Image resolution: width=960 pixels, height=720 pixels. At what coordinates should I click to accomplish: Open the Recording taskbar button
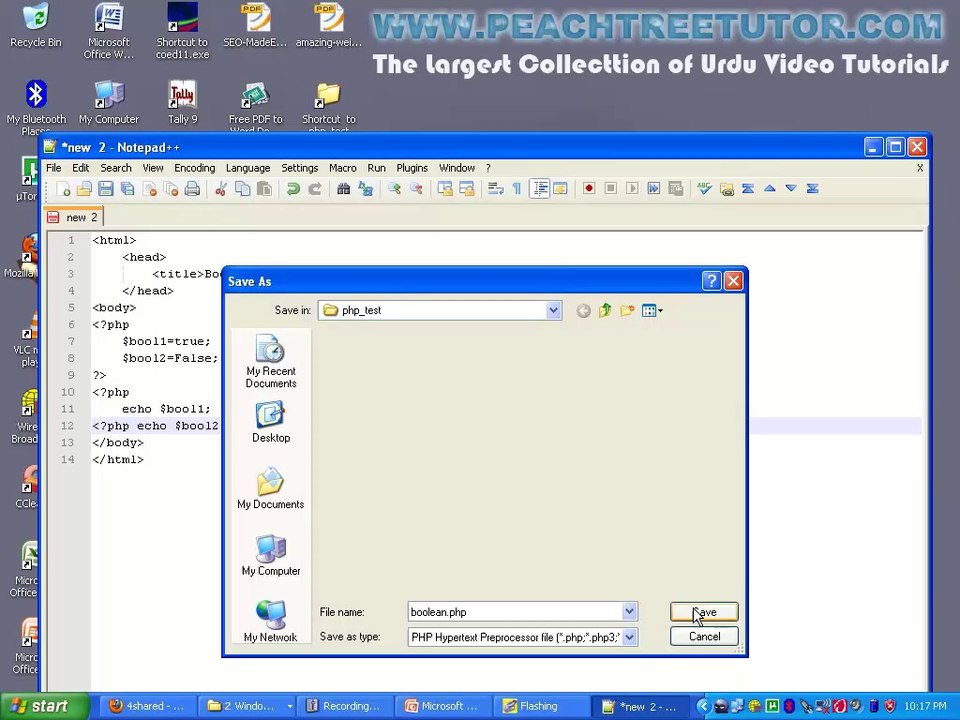(345, 707)
